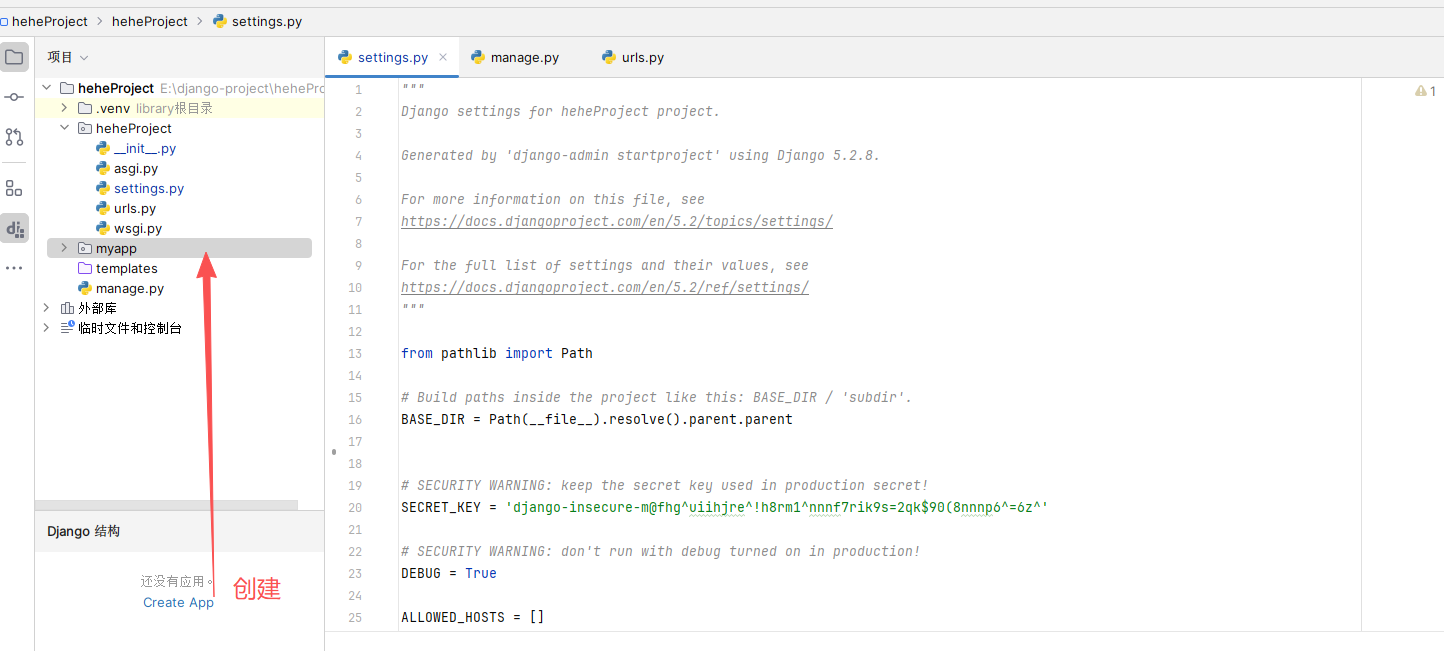Image resolution: width=1444 pixels, height=651 pixels.
Task: Close the settings.py editor tab
Action: click(443, 57)
